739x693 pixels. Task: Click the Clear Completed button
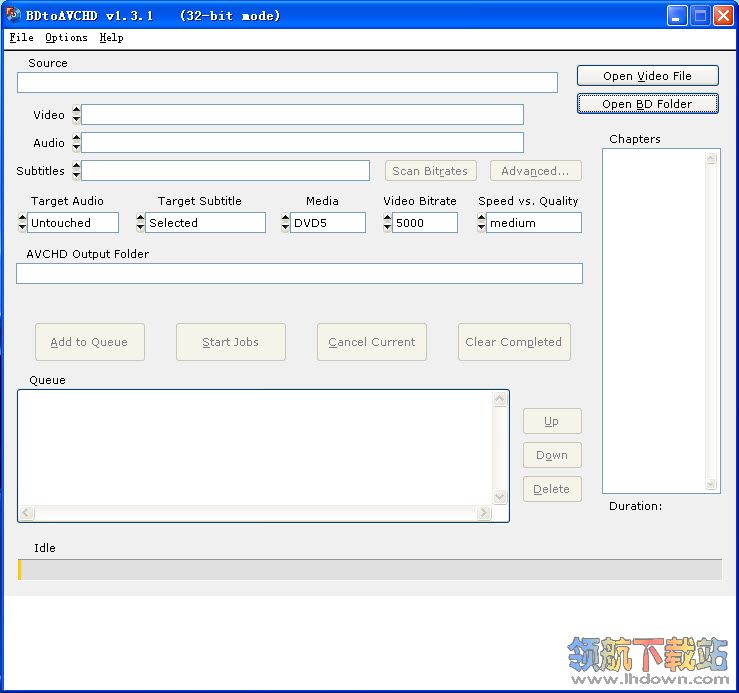coord(514,342)
